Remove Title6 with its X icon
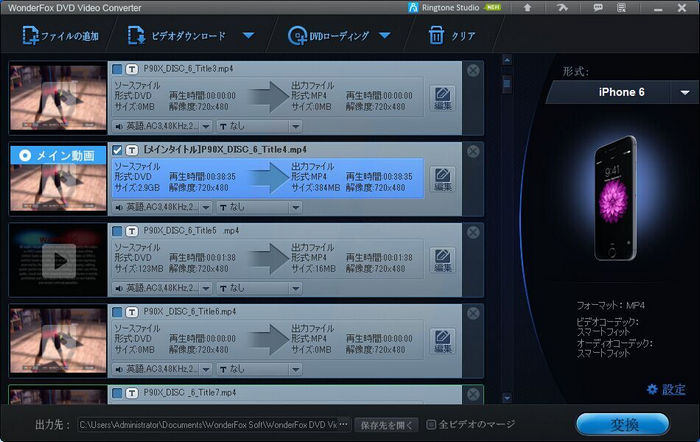The height and width of the screenshot is (442, 700). click(x=473, y=313)
